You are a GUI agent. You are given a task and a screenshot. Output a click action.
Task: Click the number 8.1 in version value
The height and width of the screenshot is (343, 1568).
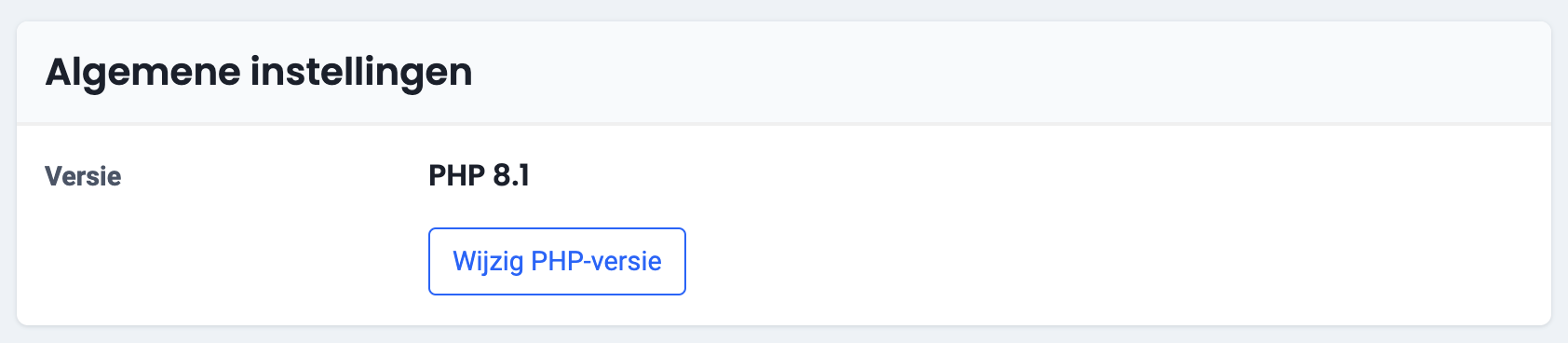[511, 175]
